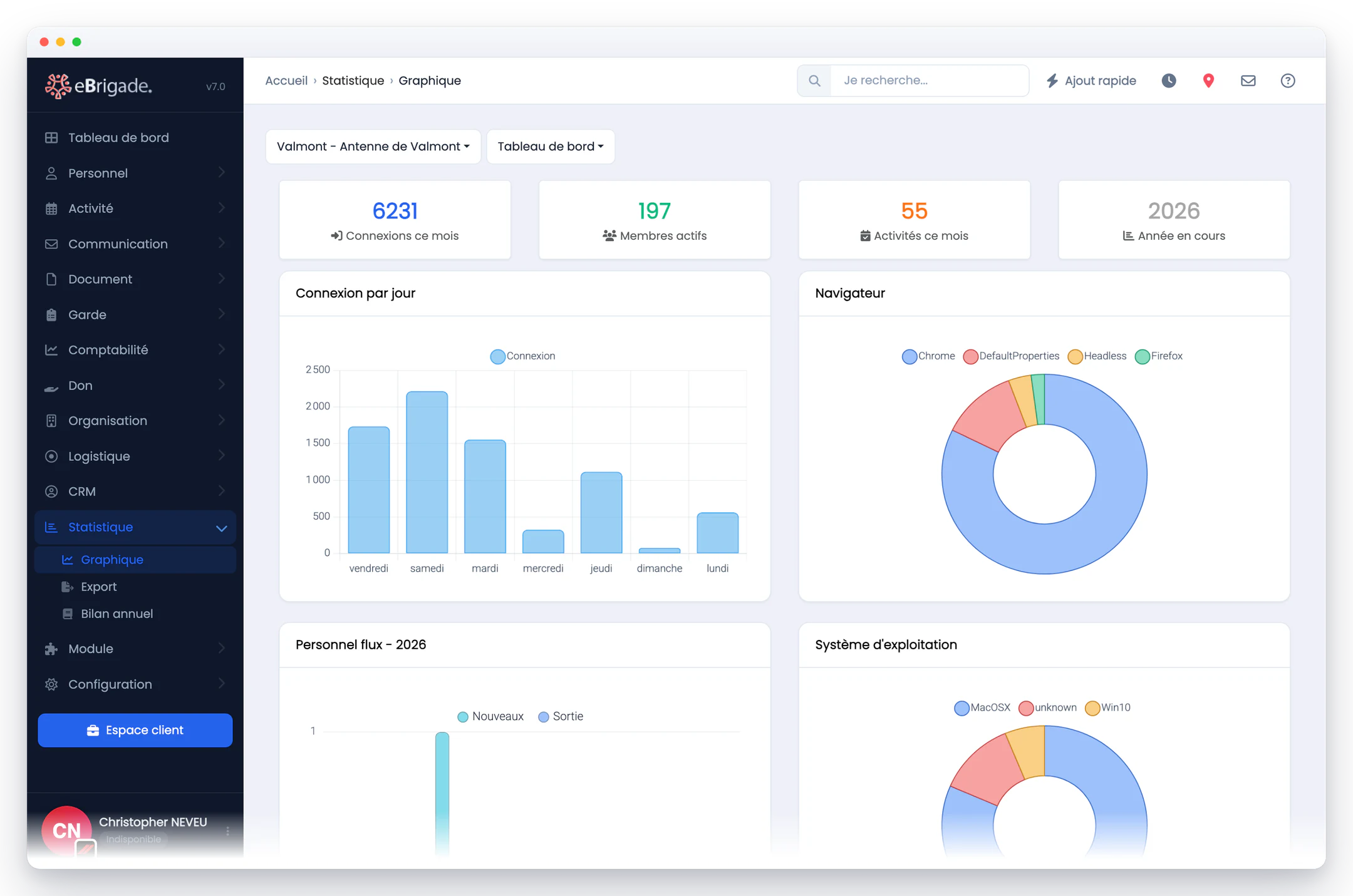Toggle DefaultProperties in Navigateur legend
Screen dimensions: 1353x896
click(1011, 356)
